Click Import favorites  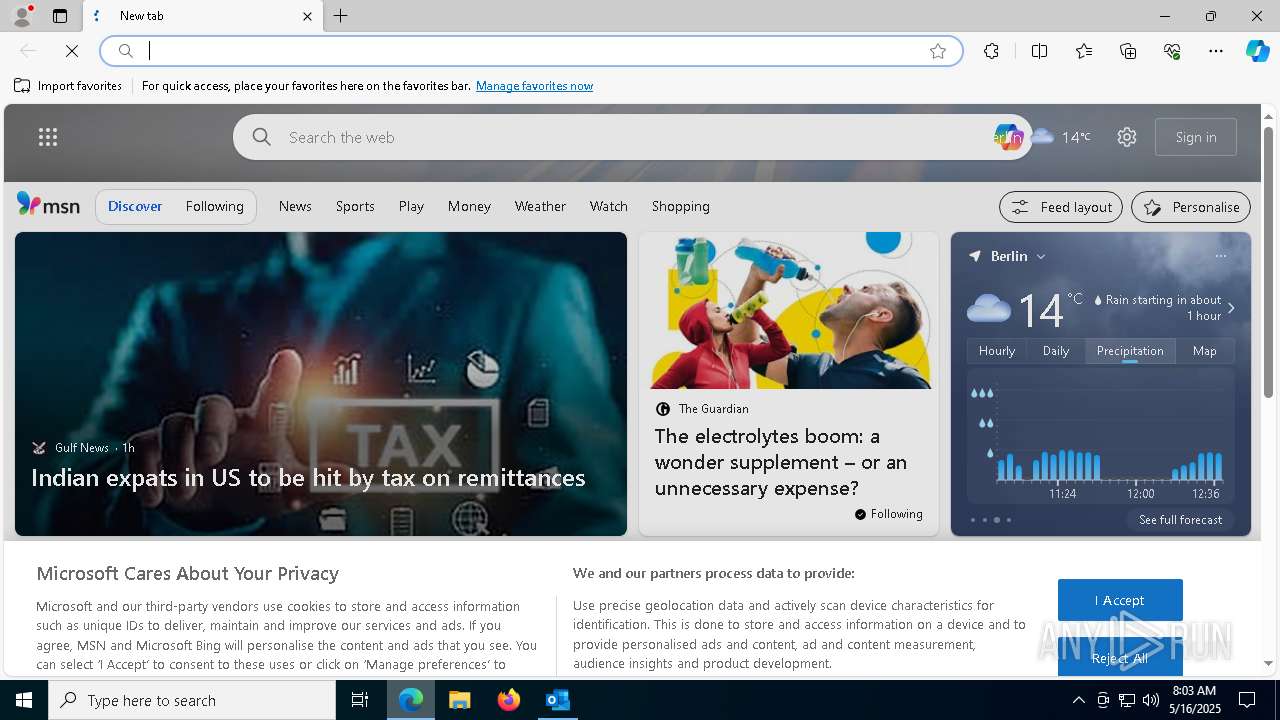[68, 86]
